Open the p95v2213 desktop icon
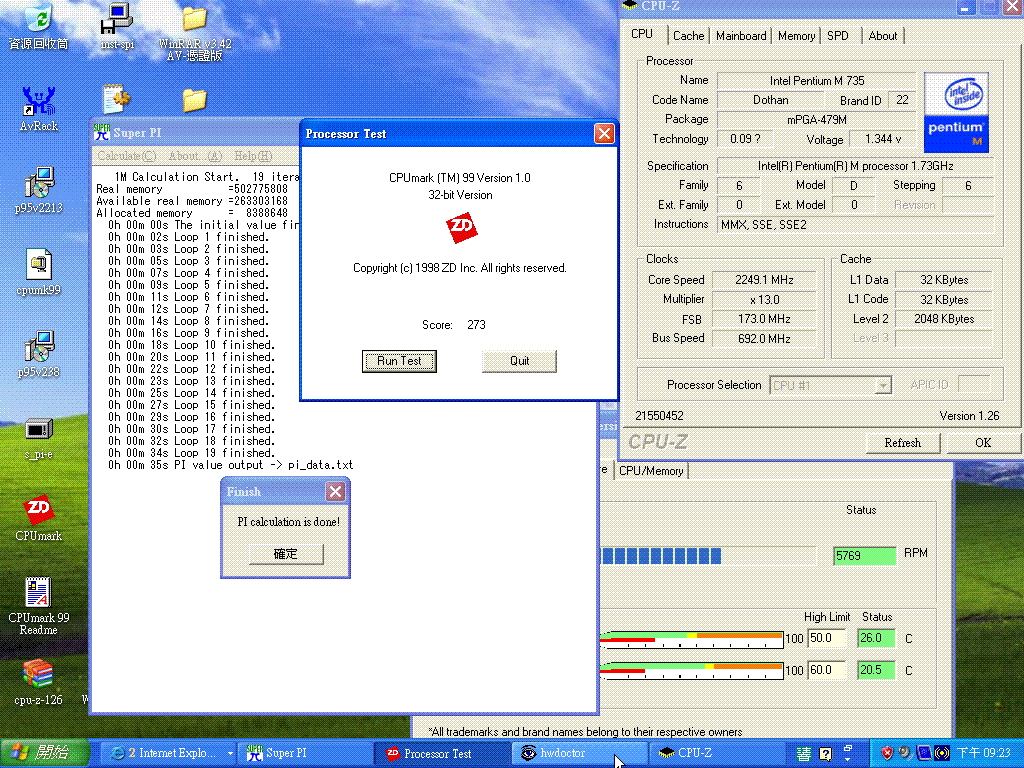This screenshot has width=1024, height=768. 39,190
